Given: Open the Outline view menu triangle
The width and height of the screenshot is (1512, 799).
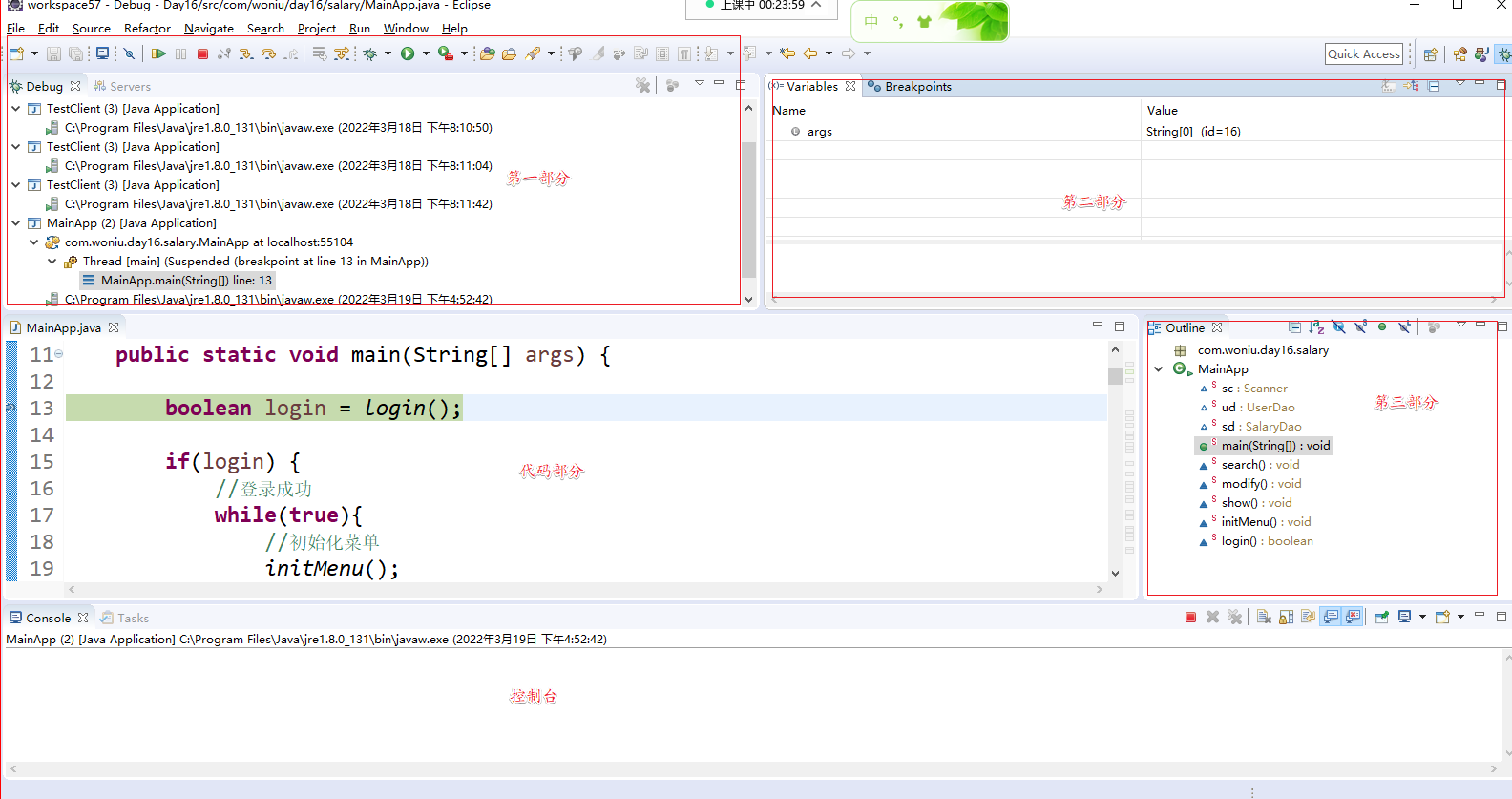Looking at the screenshot, I should click(1460, 326).
